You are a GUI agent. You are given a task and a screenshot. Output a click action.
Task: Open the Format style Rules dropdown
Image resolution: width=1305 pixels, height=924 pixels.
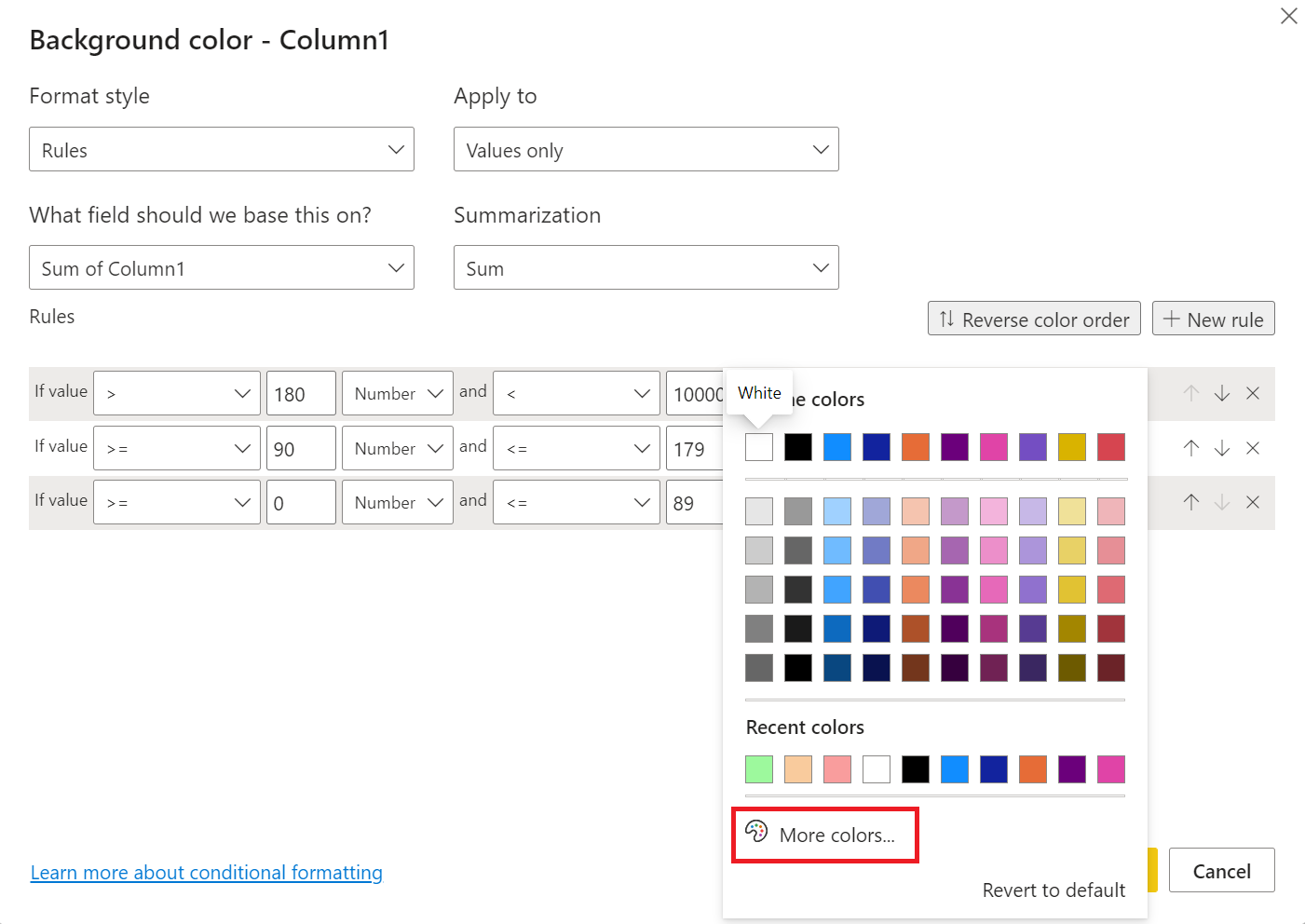point(222,149)
